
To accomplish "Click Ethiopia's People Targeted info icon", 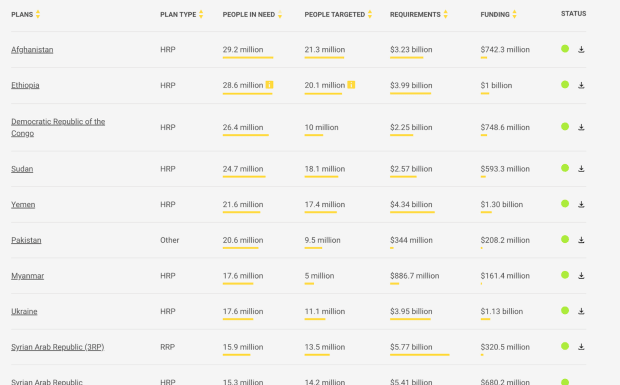I will [x=351, y=85].
